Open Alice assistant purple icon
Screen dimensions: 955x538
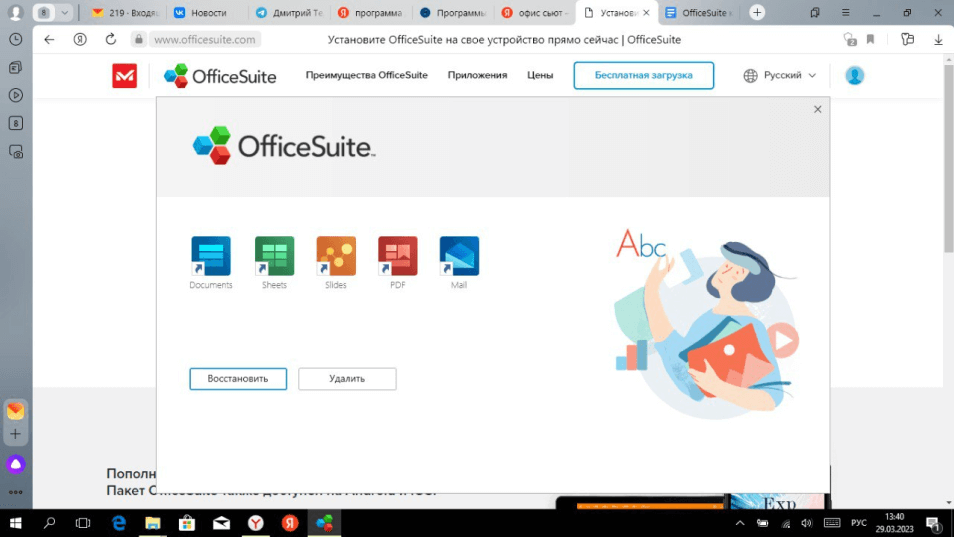click(16, 464)
